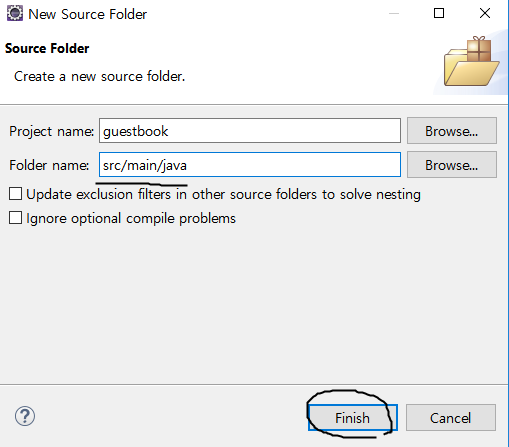This screenshot has width=509, height=447.
Task: Click the Source Folder heading text
Action: 47,48
